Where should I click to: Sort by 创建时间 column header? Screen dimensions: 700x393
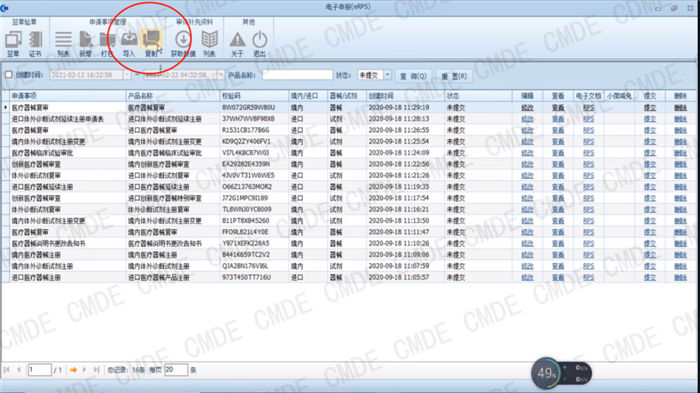pyautogui.click(x=405, y=96)
